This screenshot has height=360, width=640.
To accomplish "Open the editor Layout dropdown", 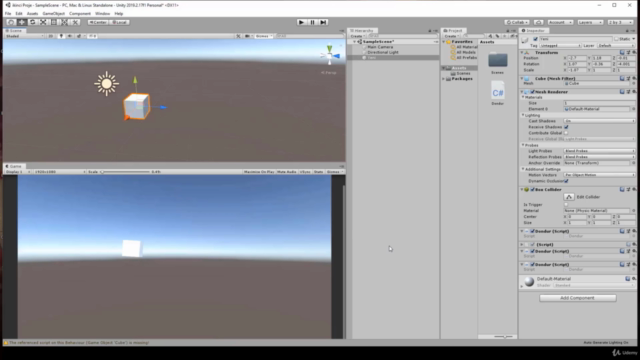I will click(x=620, y=22).
